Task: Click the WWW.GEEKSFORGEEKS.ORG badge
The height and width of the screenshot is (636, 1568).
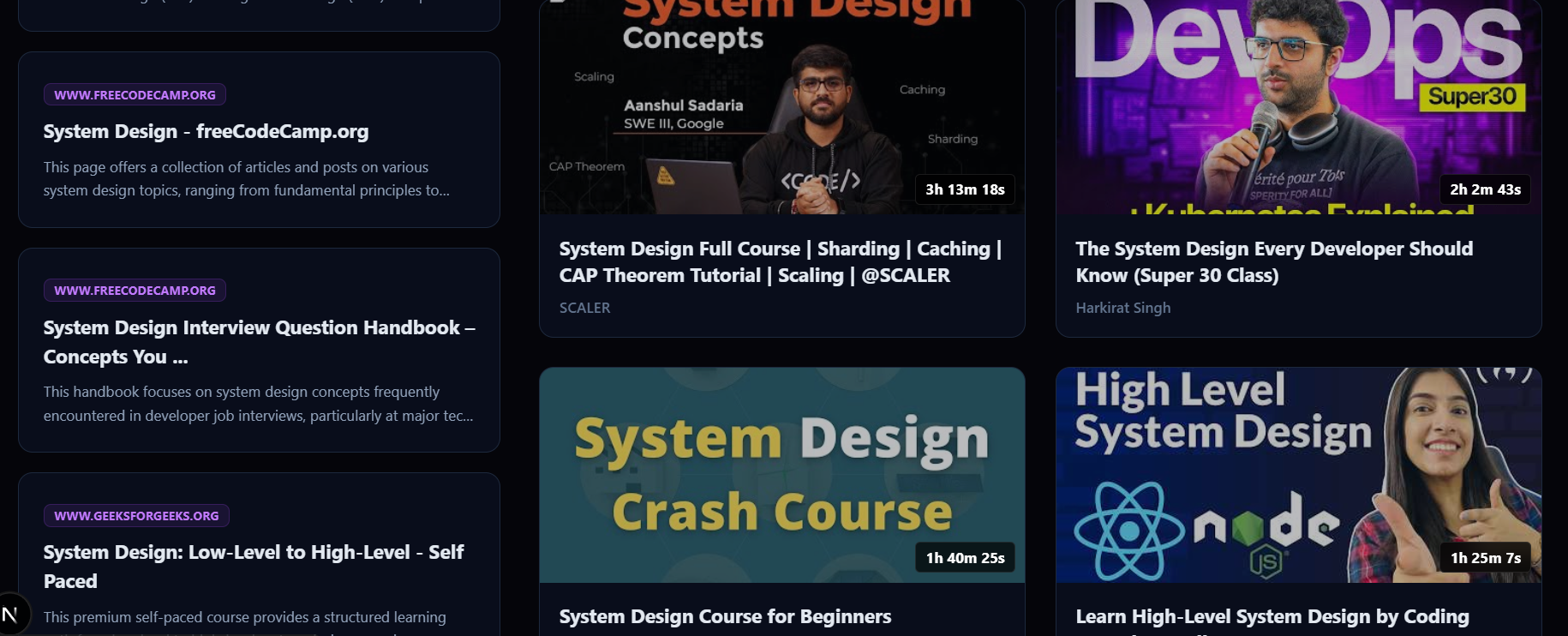Action: tap(136, 515)
